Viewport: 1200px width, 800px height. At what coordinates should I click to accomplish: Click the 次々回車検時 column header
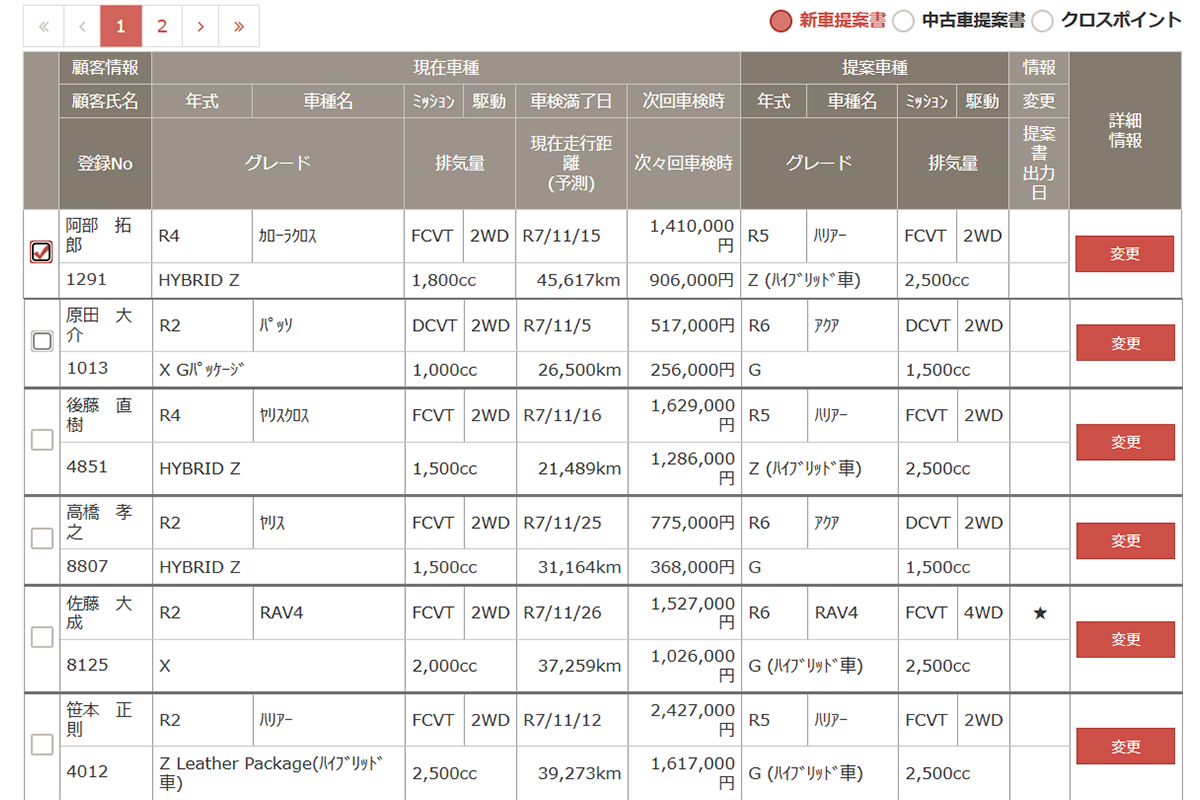click(x=684, y=164)
